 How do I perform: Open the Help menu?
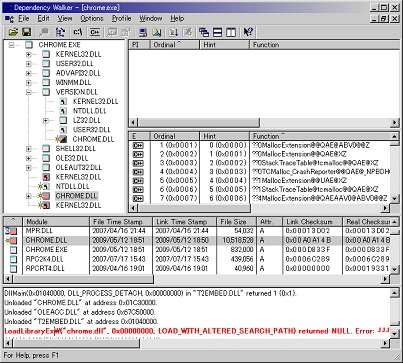(177, 19)
